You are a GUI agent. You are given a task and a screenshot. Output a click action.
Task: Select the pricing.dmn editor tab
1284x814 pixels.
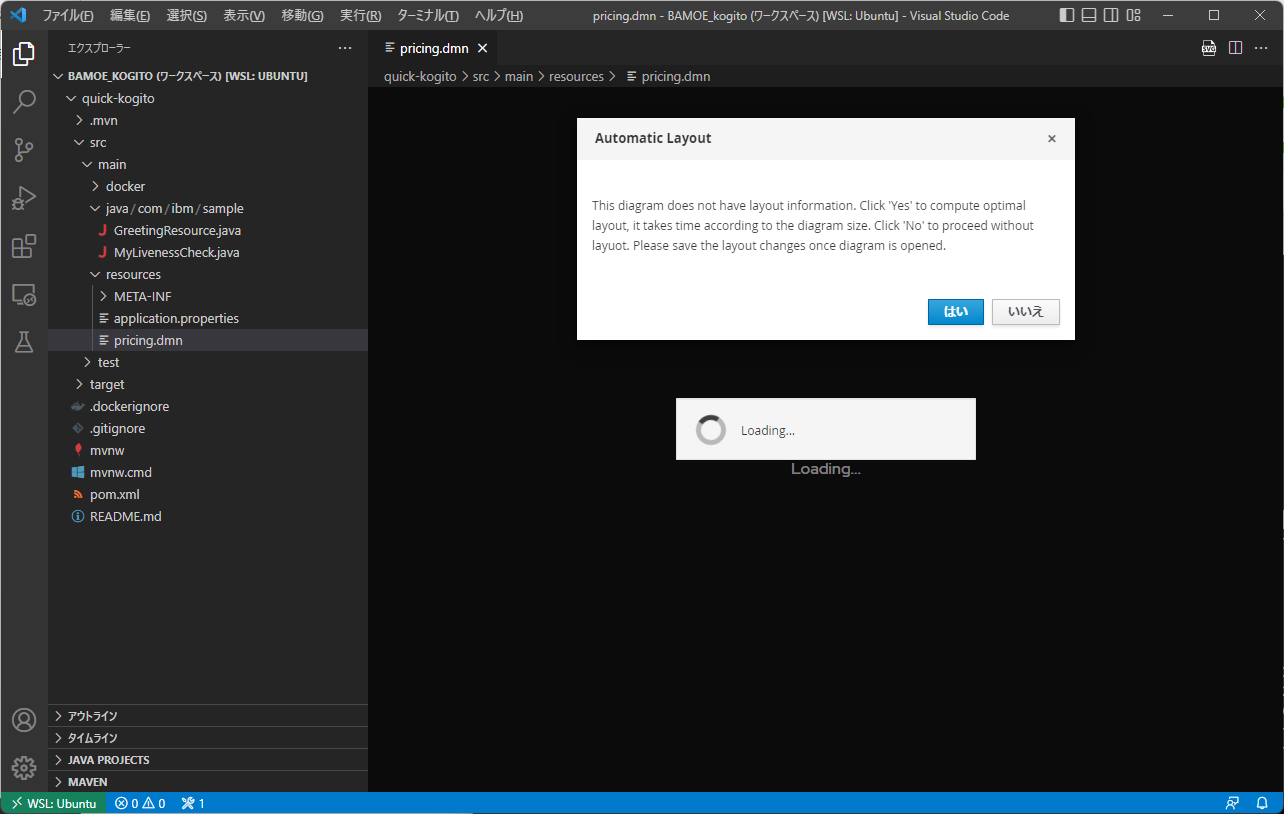tap(432, 48)
